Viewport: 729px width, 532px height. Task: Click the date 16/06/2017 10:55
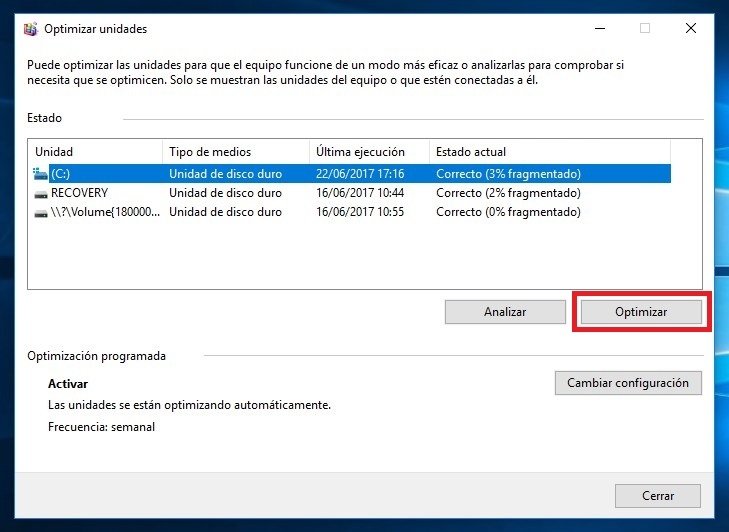pyautogui.click(x=360, y=212)
